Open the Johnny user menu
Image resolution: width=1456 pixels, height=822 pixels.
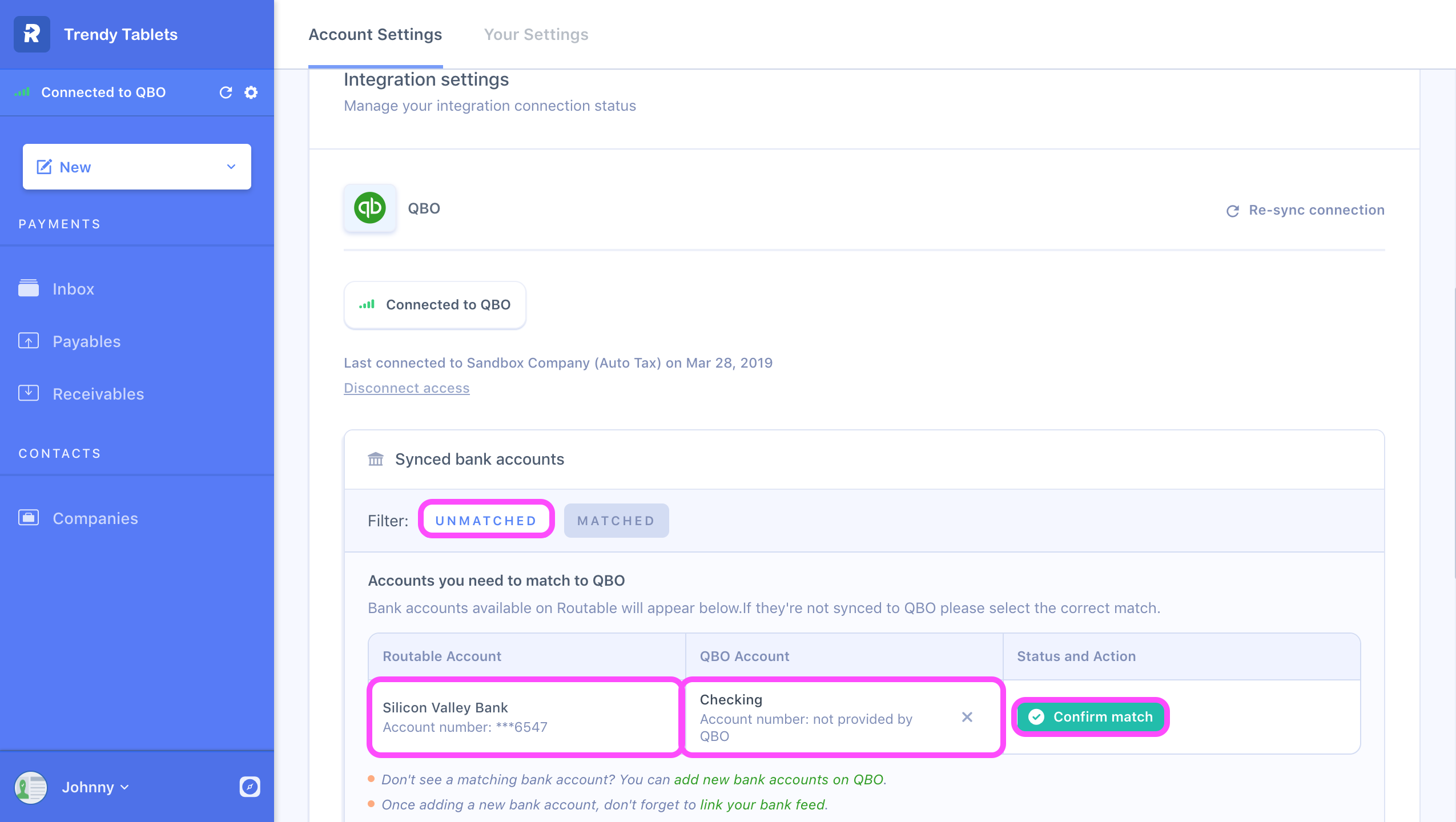click(95, 787)
